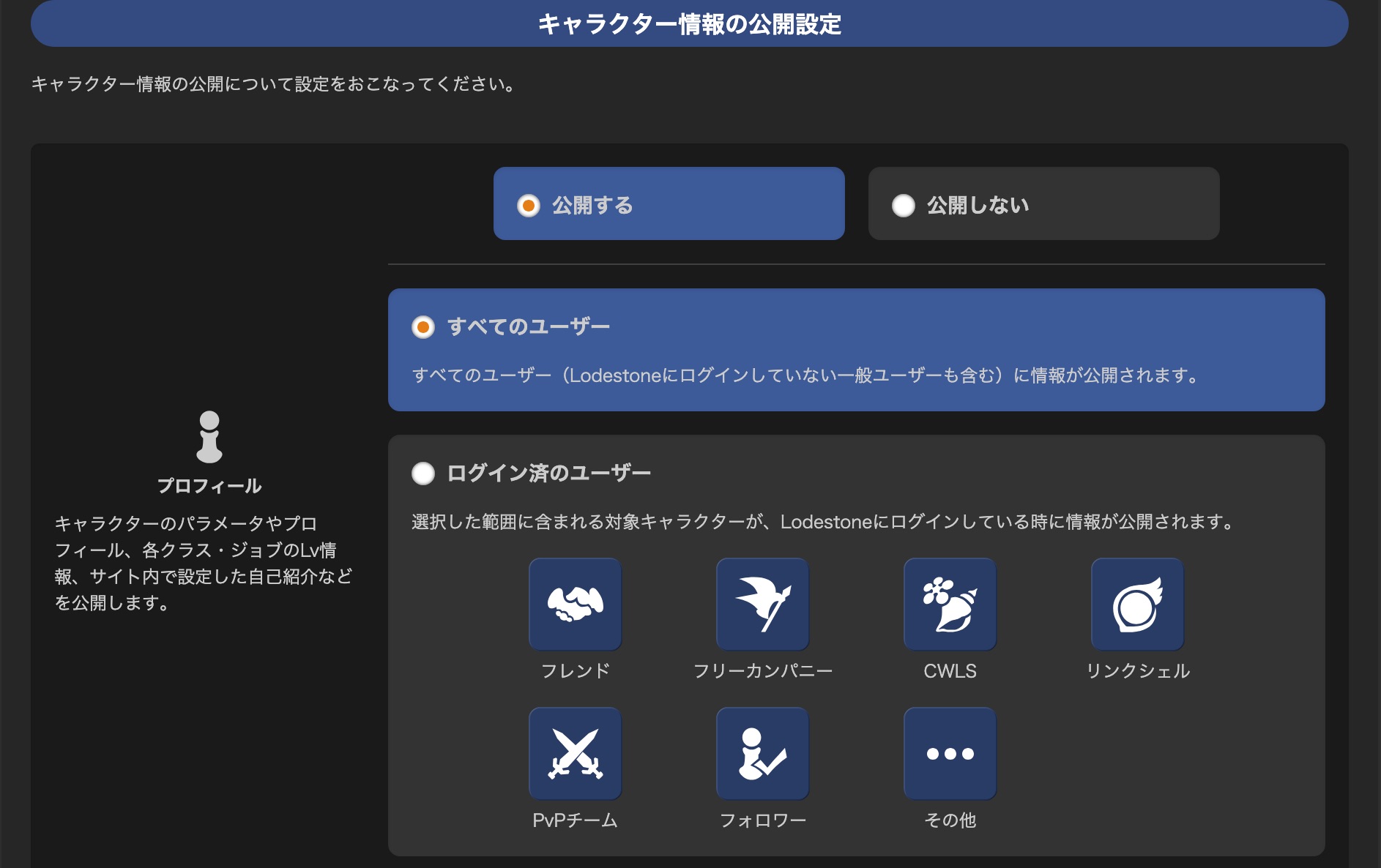The image size is (1381, 868).
Task: Click the プロフィール pawn icon
Action: pyautogui.click(x=209, y=436)
